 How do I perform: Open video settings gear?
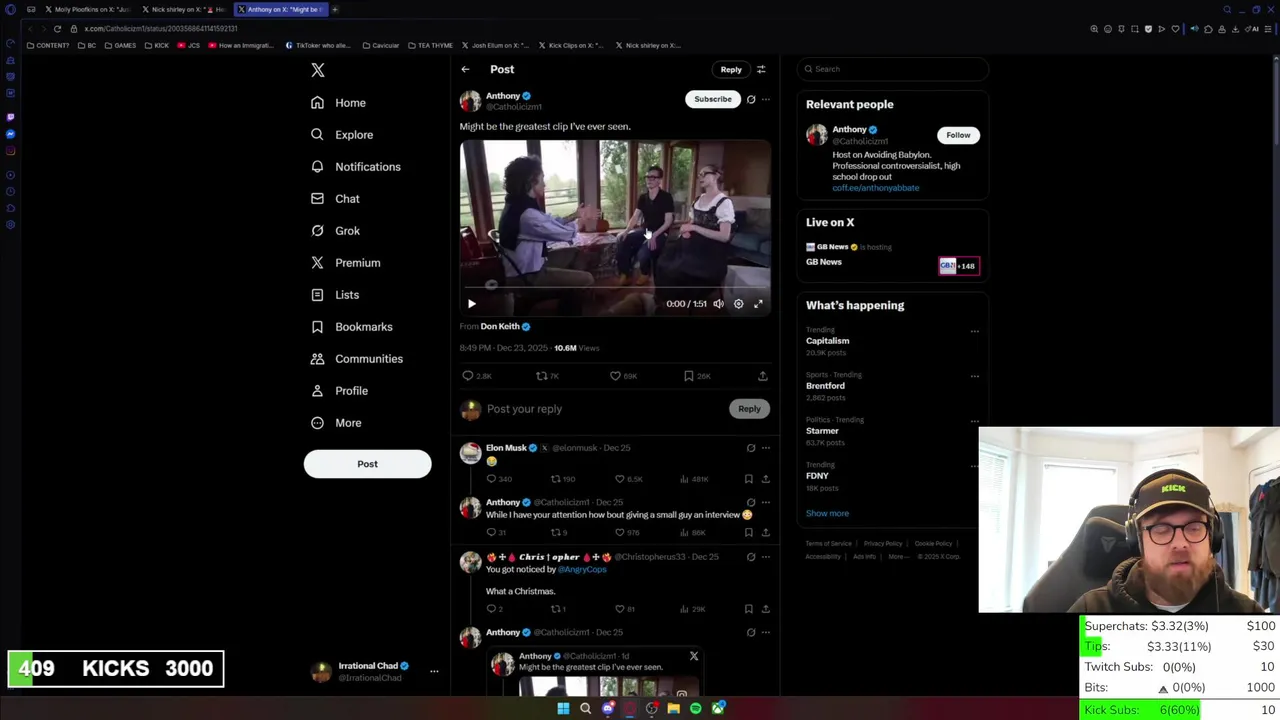pyautogui.click(x=738, y=304)
